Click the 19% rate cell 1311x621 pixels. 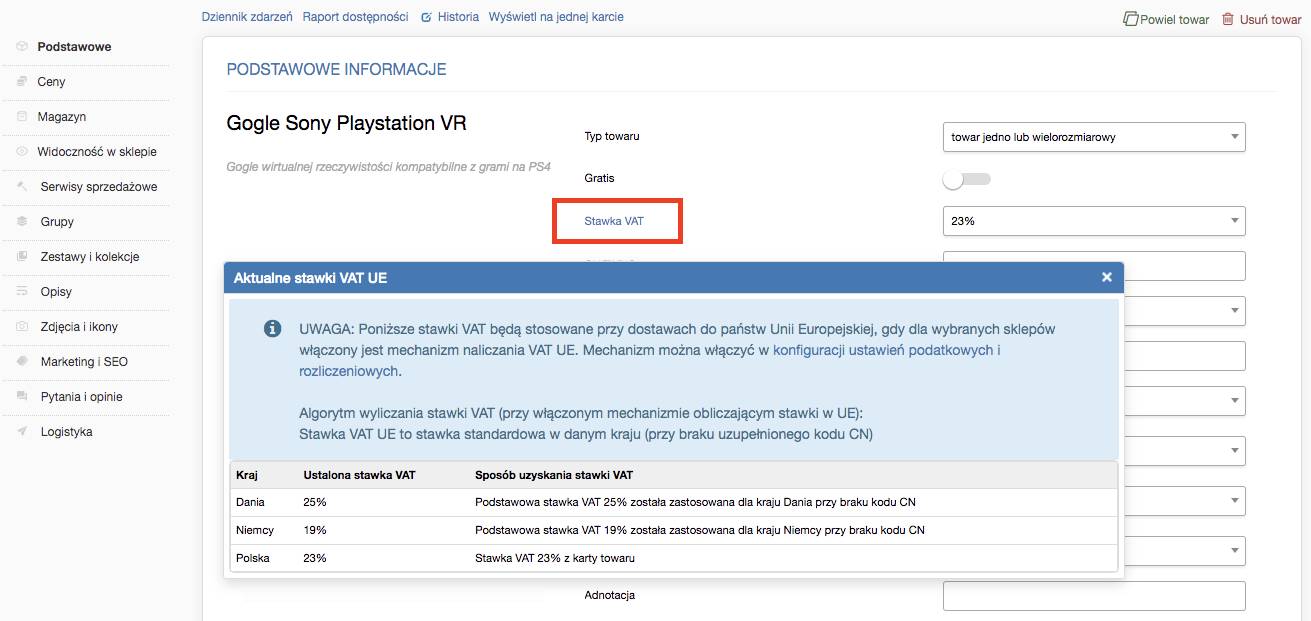click(x=315, y=530)
